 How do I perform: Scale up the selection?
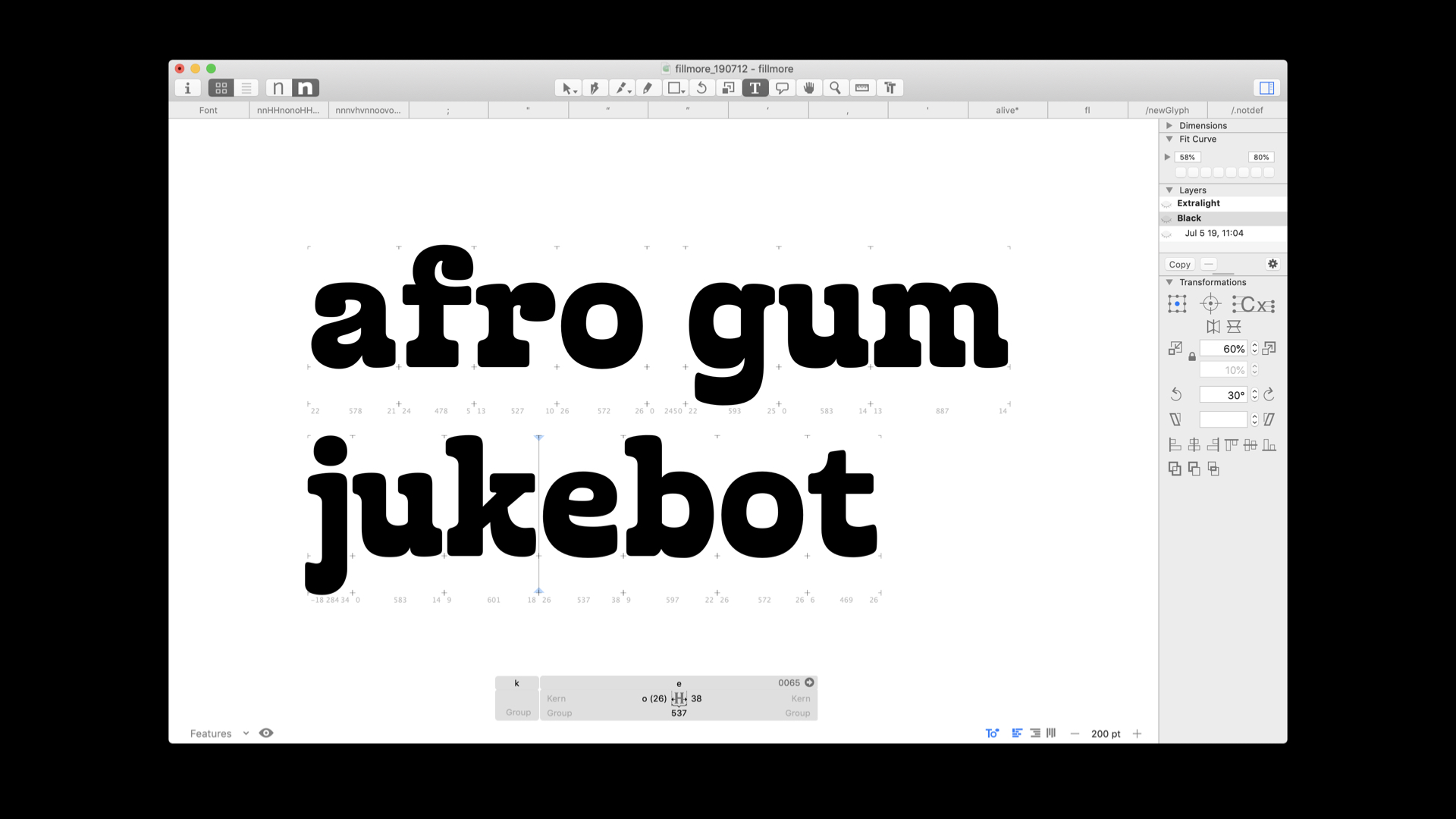click(1269, 348)
